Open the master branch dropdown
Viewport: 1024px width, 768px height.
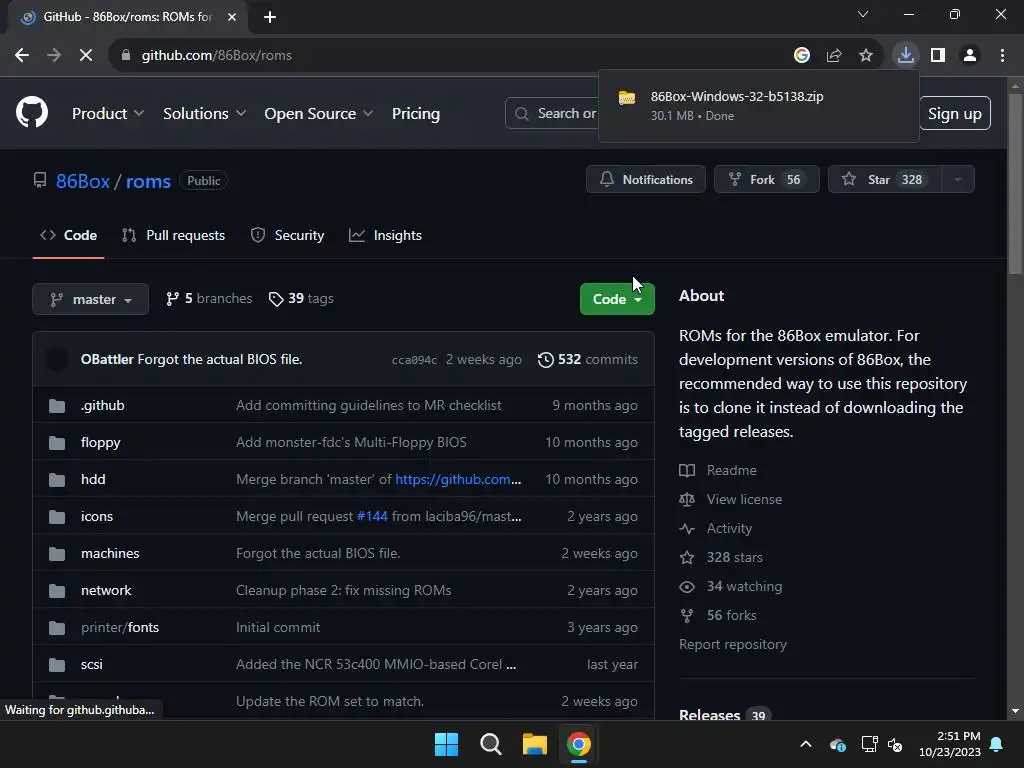pos(91,299)
